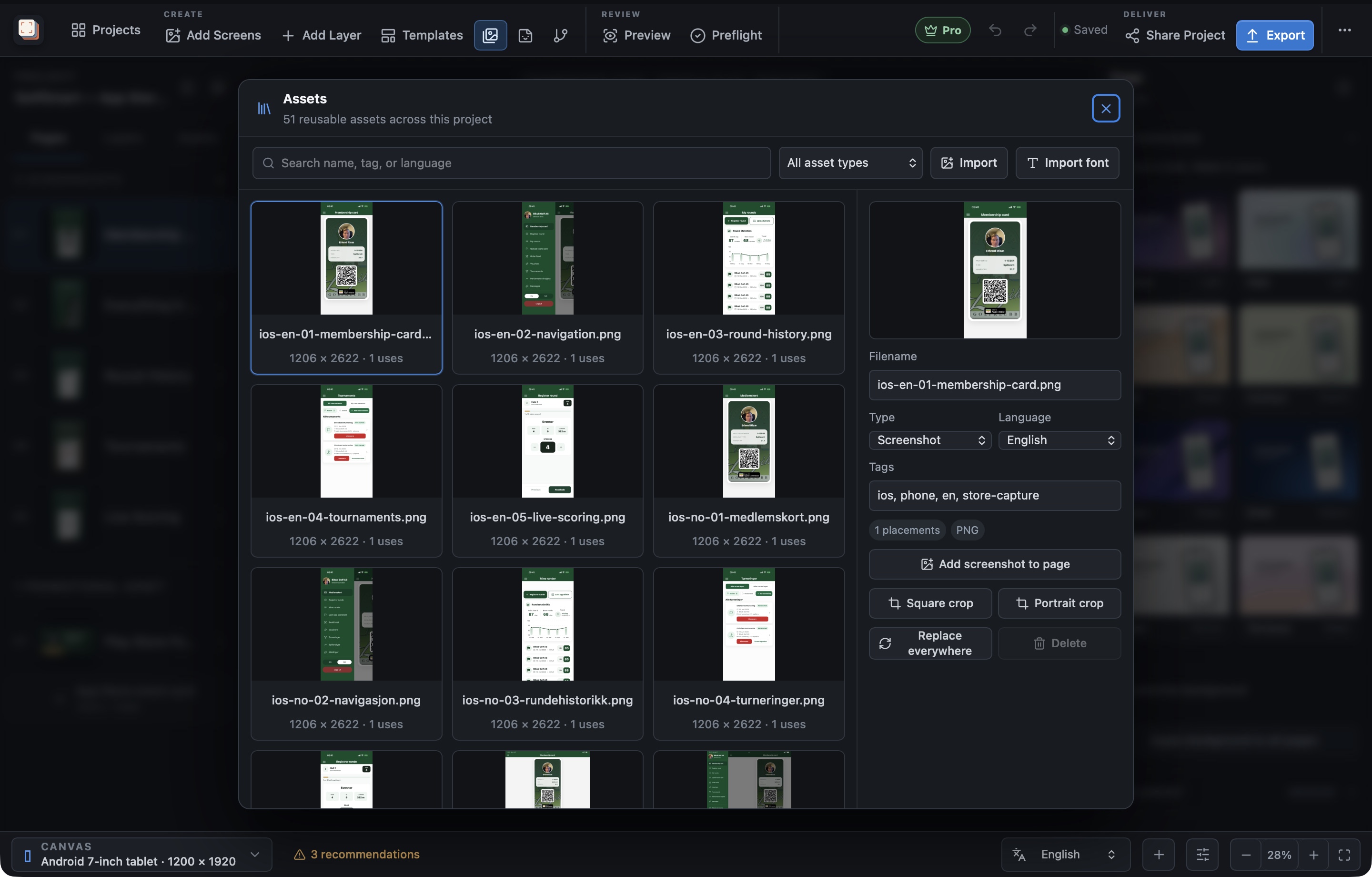This screenshot has width=1372, height=877.
Task: Open the branch/versions icon in toolbar
Action: click(x=561, y=35)
